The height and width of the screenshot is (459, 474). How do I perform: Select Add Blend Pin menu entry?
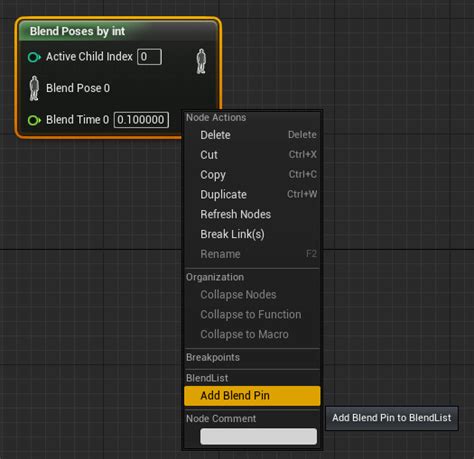(252, 396)
